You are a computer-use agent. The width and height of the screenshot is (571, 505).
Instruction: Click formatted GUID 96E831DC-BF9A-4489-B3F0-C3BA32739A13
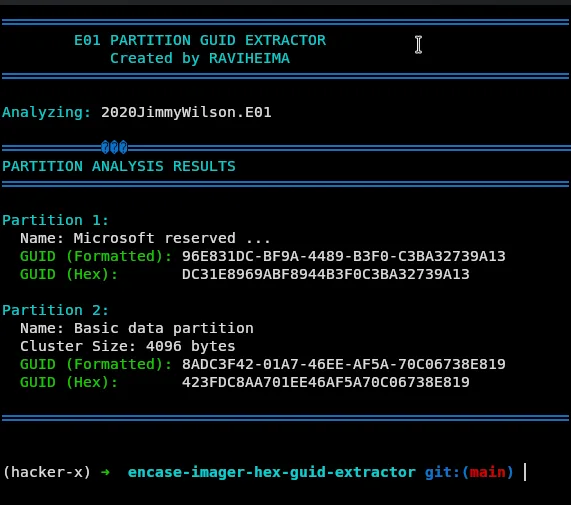click(343, 256)
